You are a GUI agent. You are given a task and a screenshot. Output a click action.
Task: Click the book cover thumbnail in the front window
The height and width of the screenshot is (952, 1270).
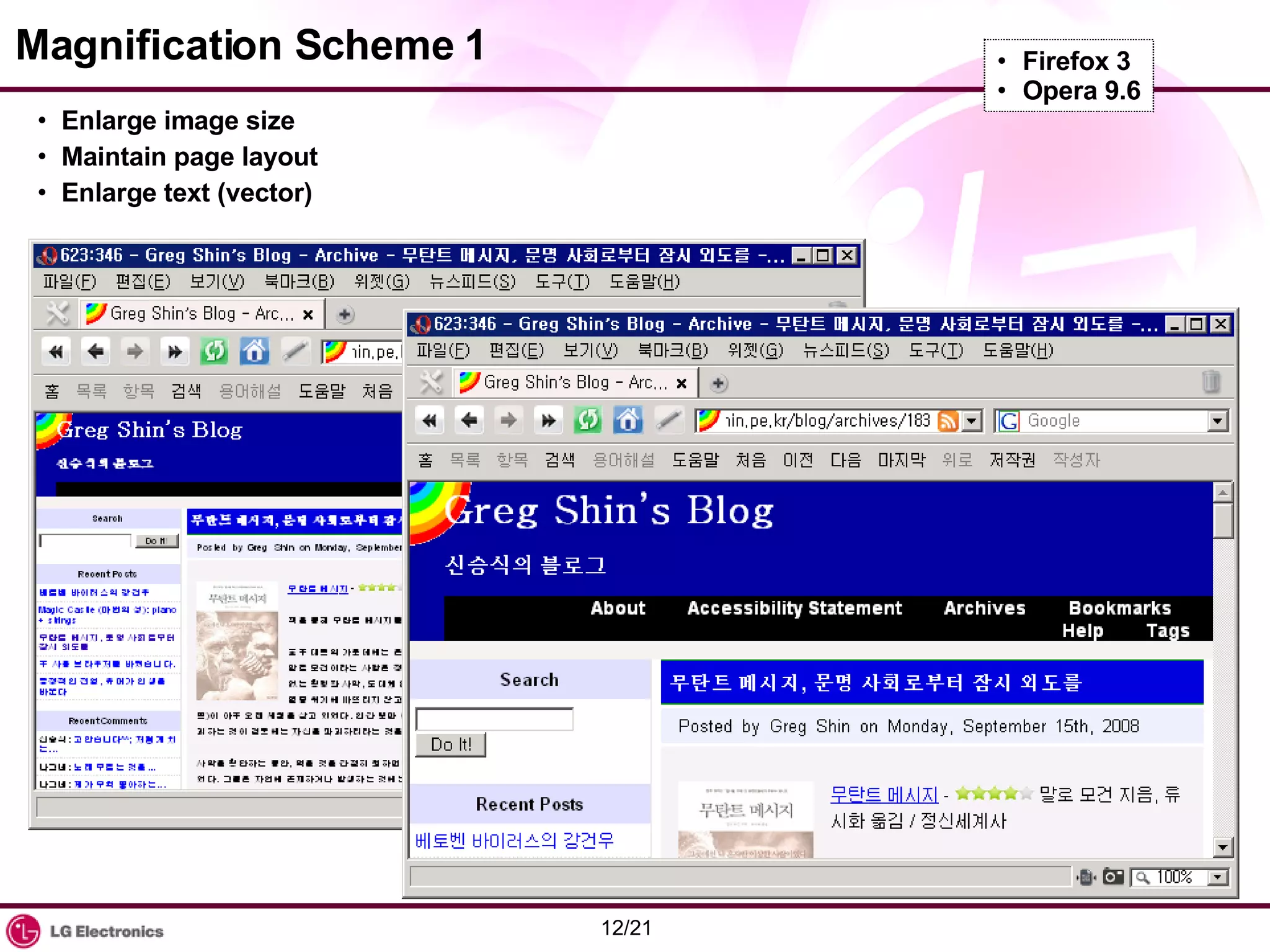pyautogui.click(x=746, y=819)
